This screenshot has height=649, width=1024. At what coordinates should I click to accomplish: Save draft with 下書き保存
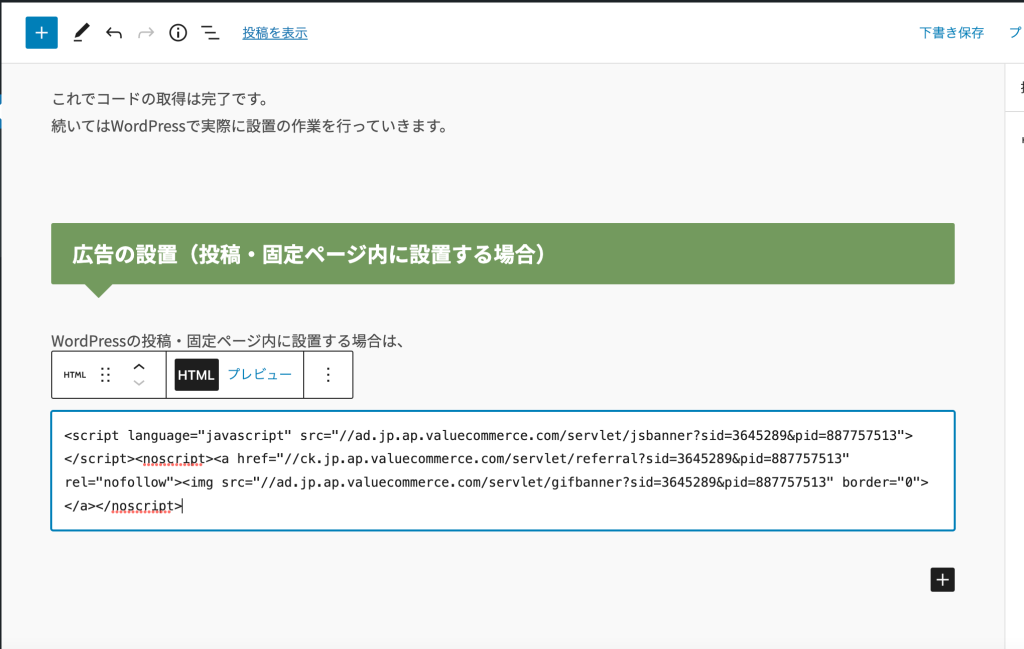pyautogui.click(x=951, y=33)
